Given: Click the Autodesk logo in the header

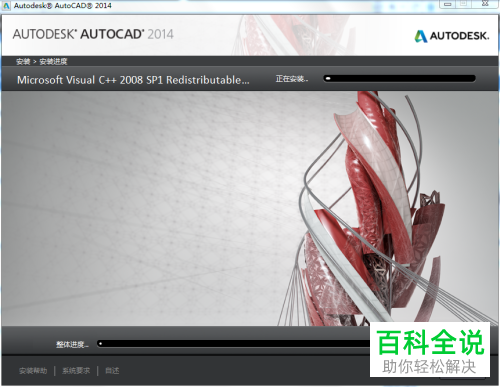Looking at the screenshot, I should point(452,36).
